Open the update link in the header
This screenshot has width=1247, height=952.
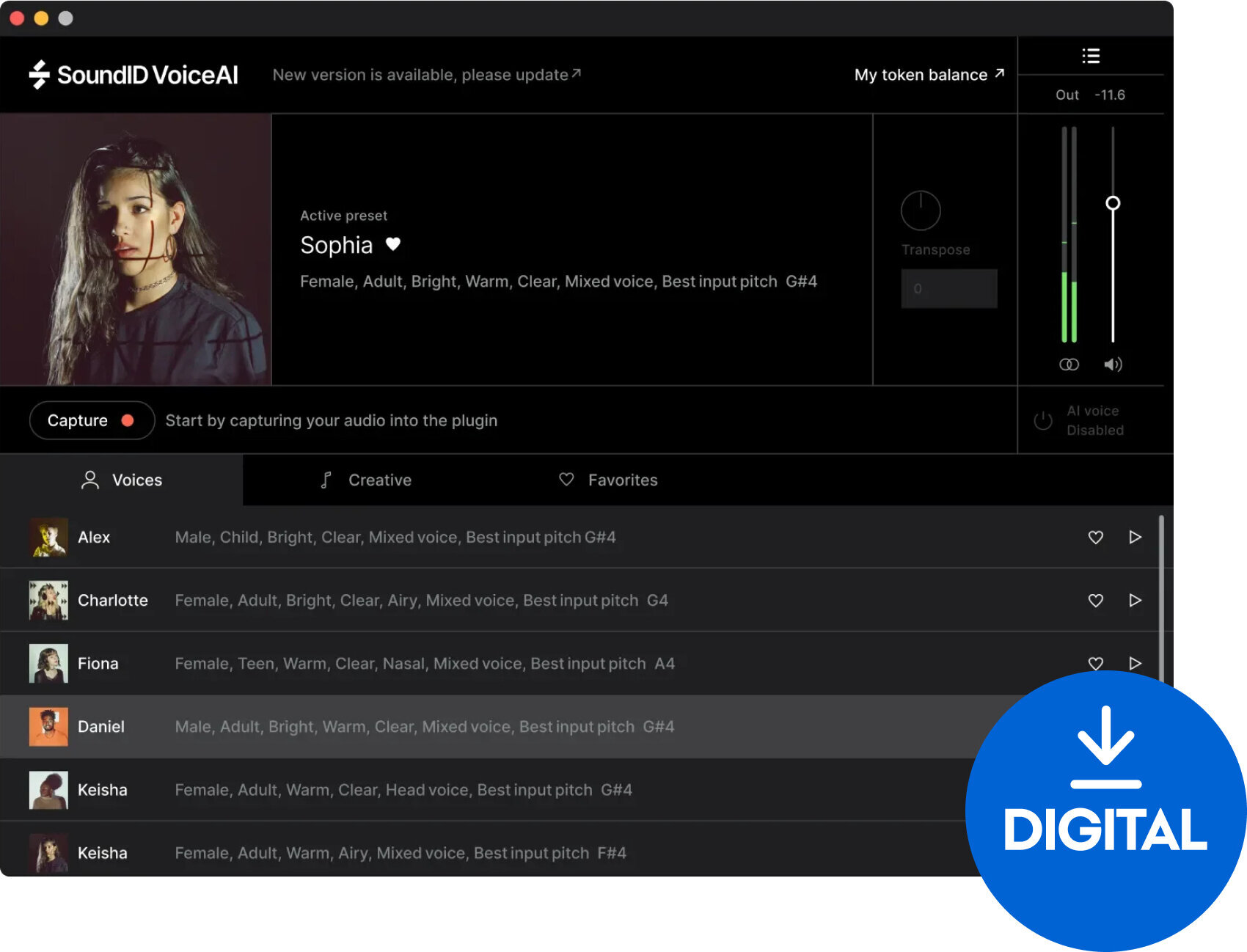[x=427, y=74]
